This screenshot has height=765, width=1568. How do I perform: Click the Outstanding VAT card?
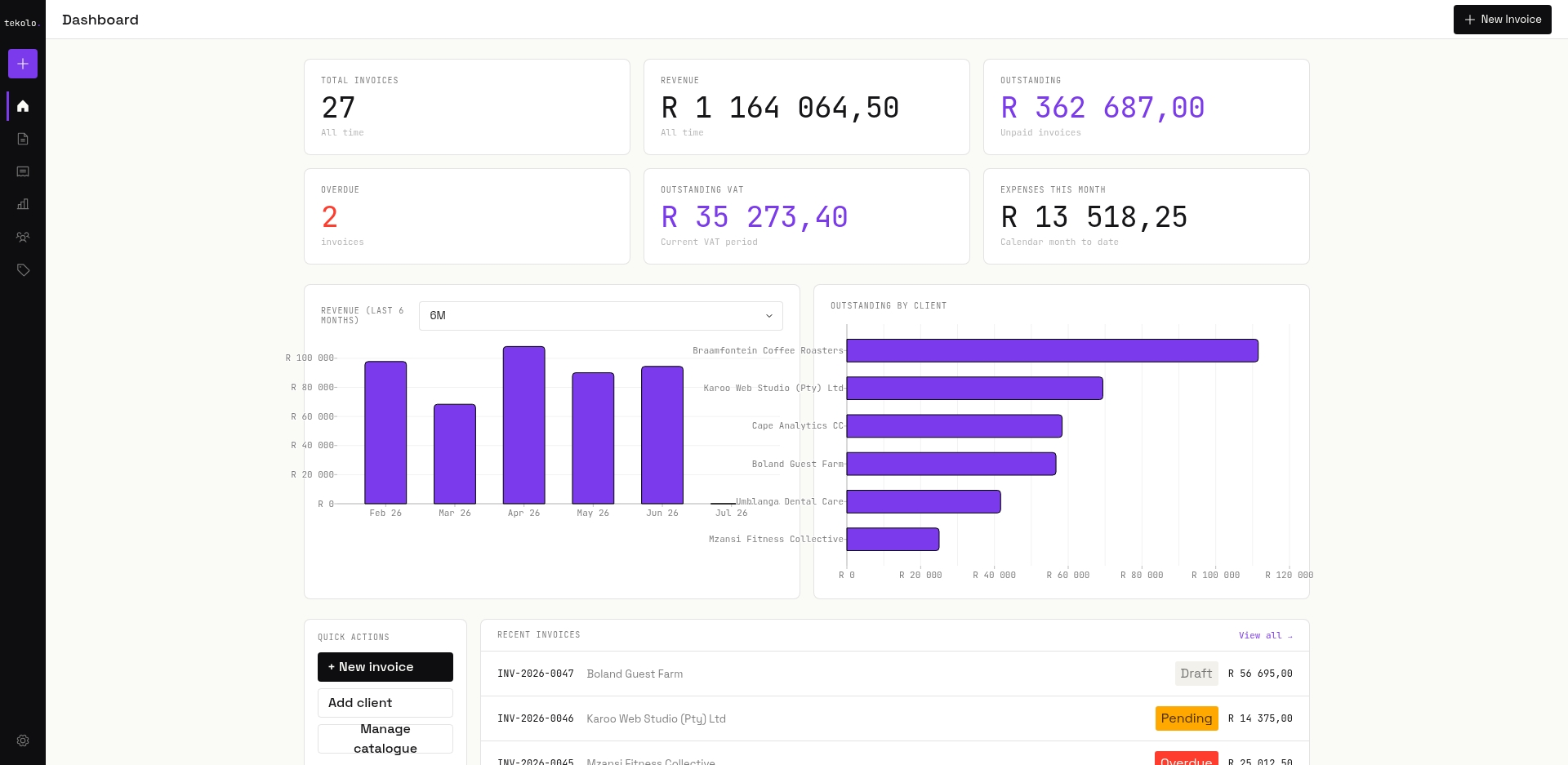point(807,216)
